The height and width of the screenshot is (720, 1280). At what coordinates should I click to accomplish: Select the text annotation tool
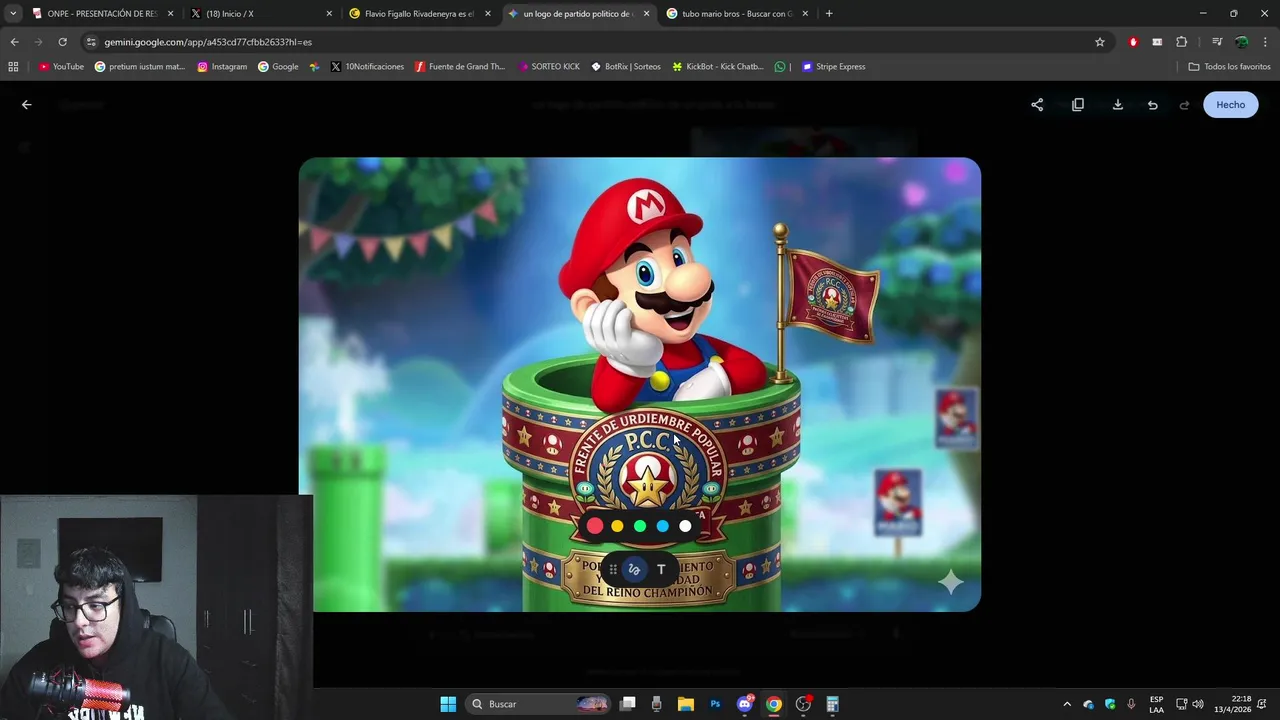click(661, 570)
